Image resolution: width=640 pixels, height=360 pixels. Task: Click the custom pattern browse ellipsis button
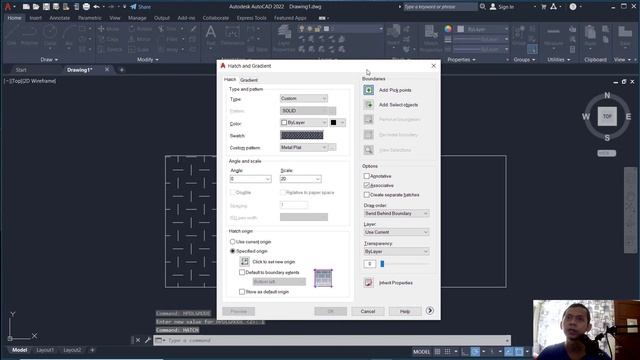[x=332, y=147]
